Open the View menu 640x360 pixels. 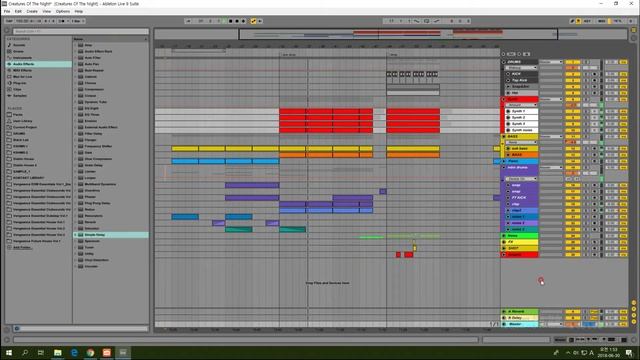point(47,11)
